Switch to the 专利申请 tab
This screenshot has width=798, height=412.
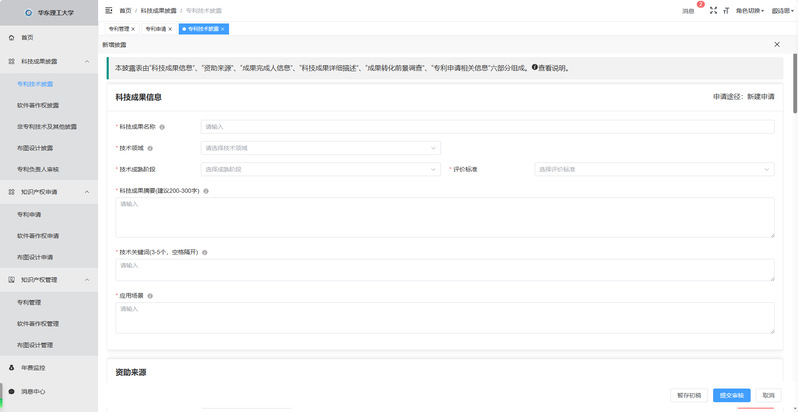[x=155, y=29]
